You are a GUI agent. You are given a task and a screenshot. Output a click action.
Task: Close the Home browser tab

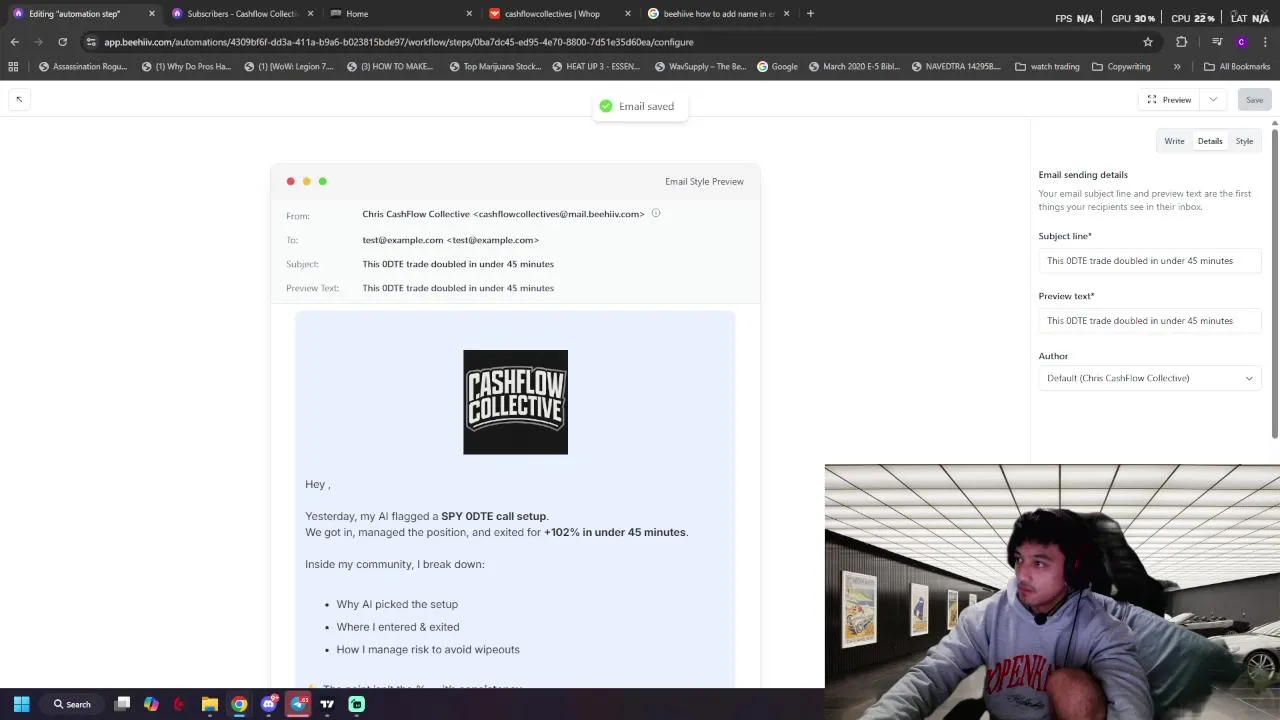pyautogui.click(x=469, y=14)
